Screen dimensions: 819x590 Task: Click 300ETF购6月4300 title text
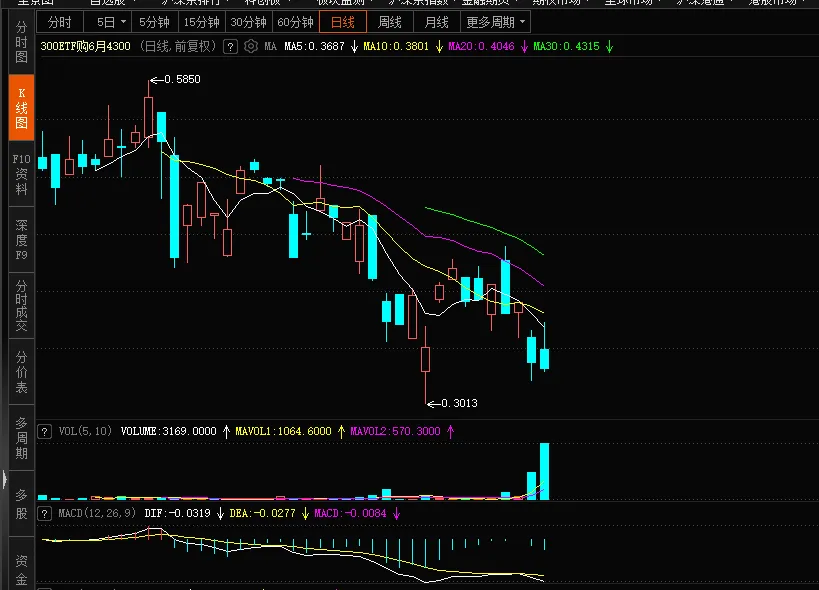tap(86, 46)
